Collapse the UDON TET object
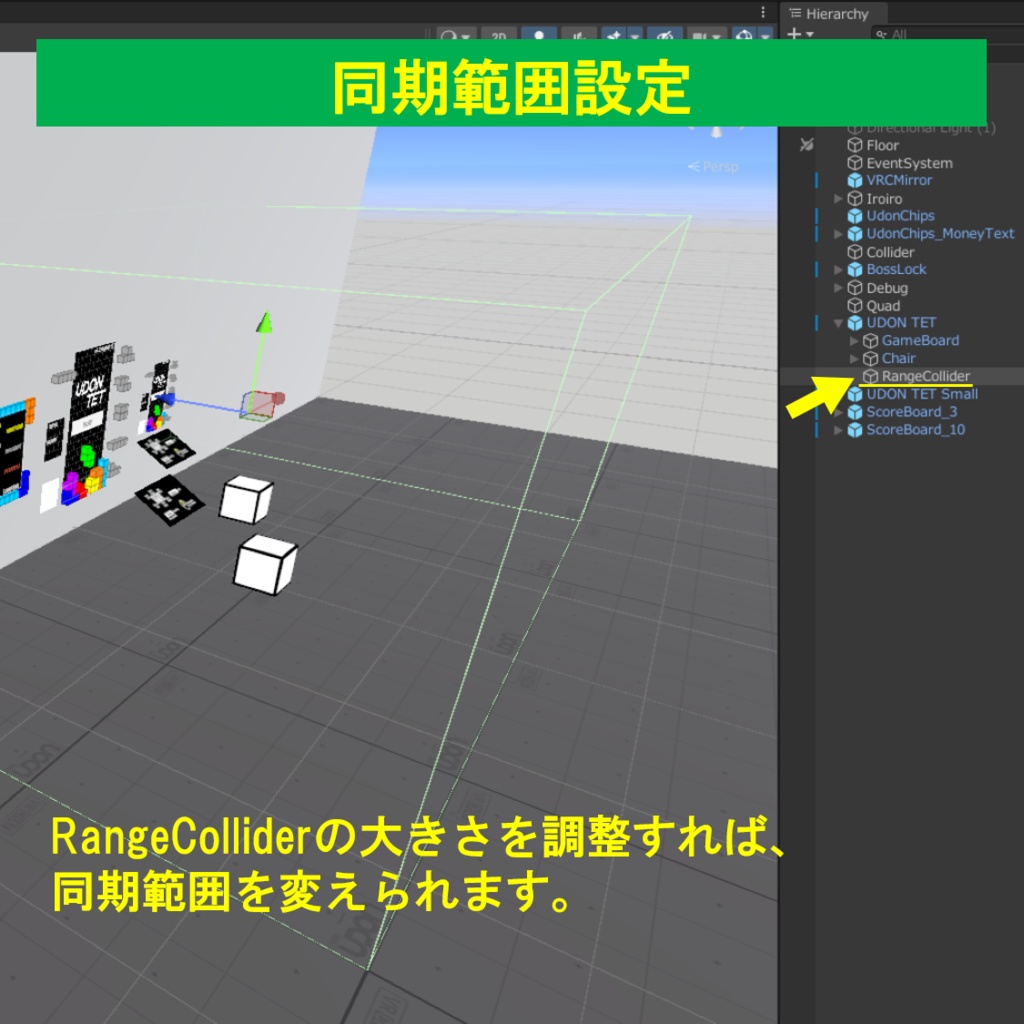The height and width of the screenshot is (1024, 1024). click(x=838, y=323)
